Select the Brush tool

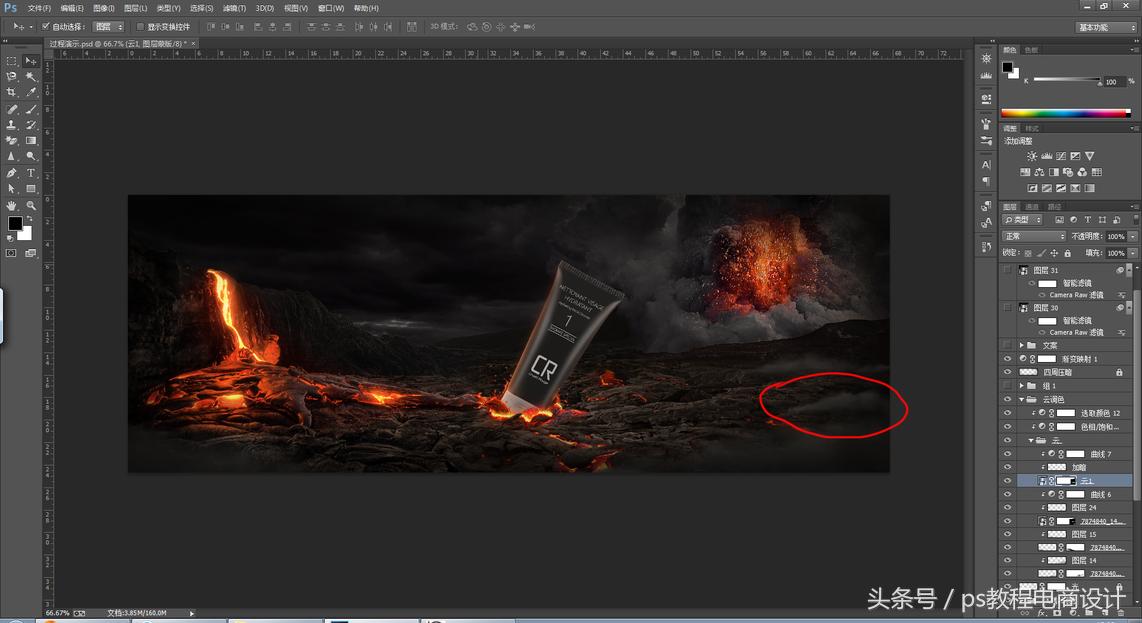31,109
